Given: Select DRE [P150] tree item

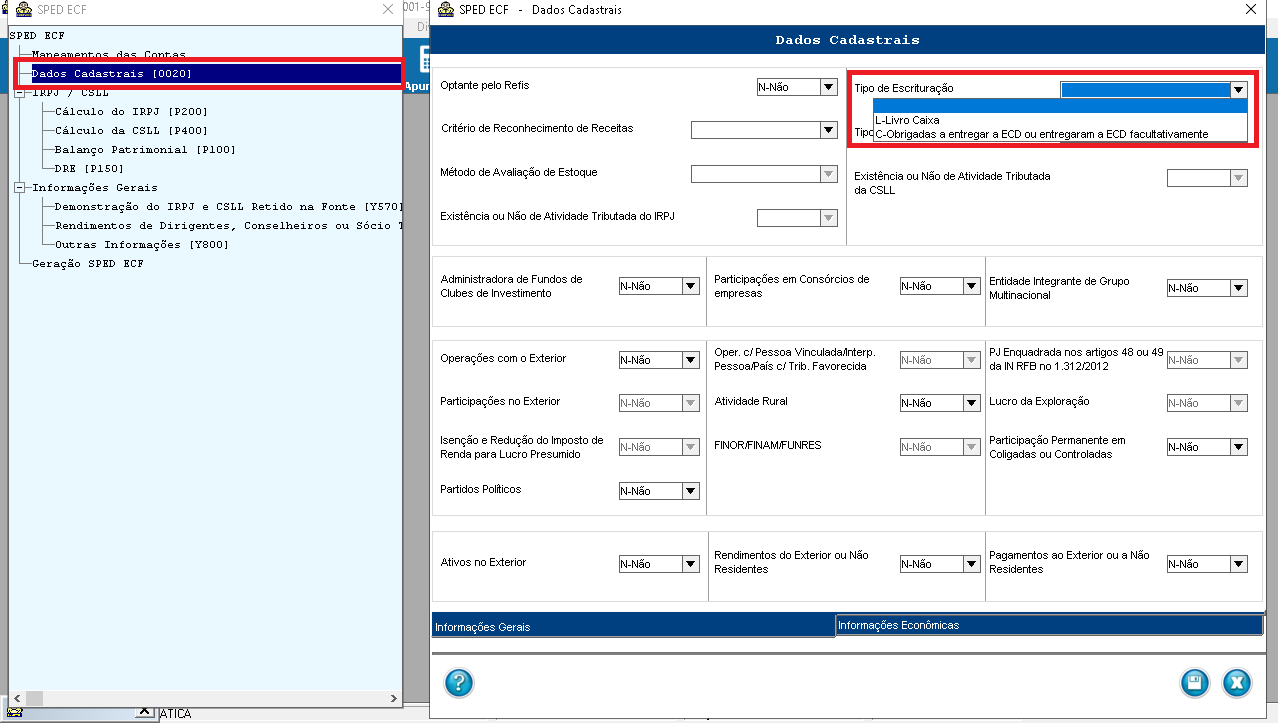Looking at the screenshot, I should 90,169.
